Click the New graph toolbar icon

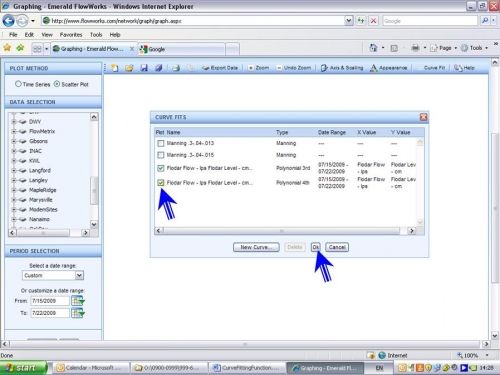tap(115, 68)
